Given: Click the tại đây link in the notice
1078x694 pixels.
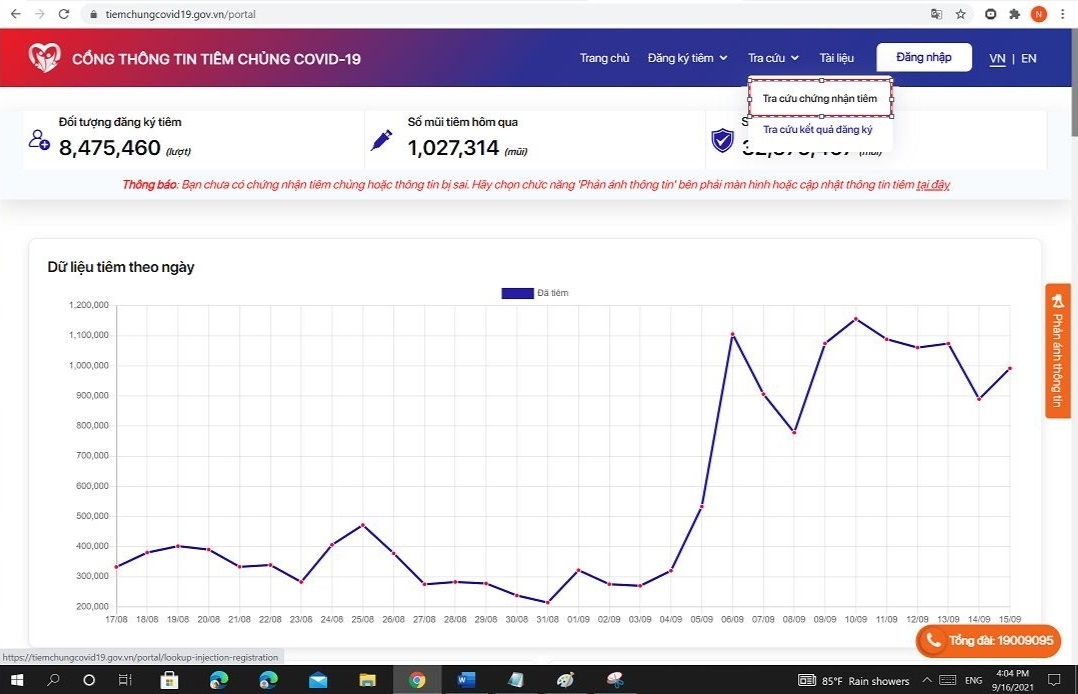Looking at the screenshot, I should pyautogui.click(x=933, y=184).
